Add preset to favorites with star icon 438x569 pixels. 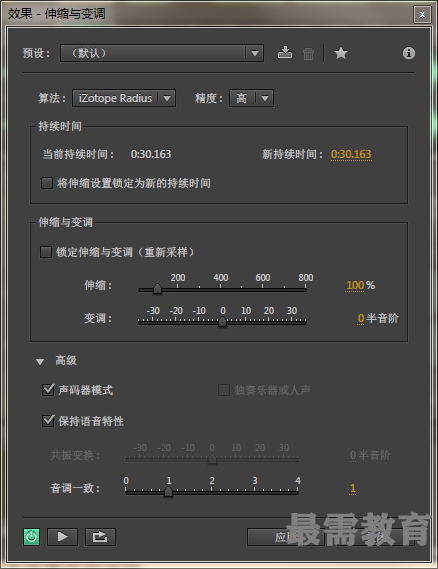pos(341,53)
